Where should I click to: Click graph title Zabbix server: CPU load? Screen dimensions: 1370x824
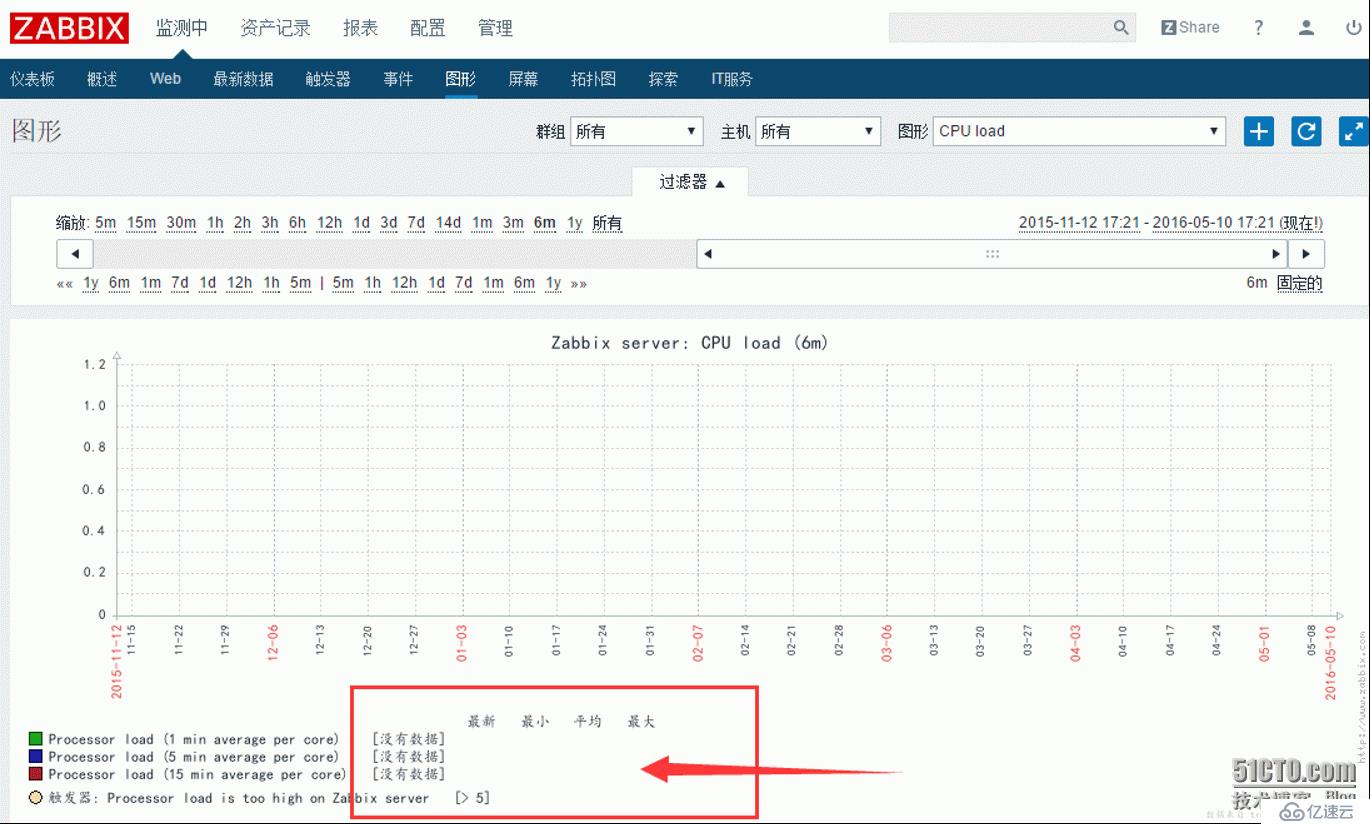tap(690, 343)
